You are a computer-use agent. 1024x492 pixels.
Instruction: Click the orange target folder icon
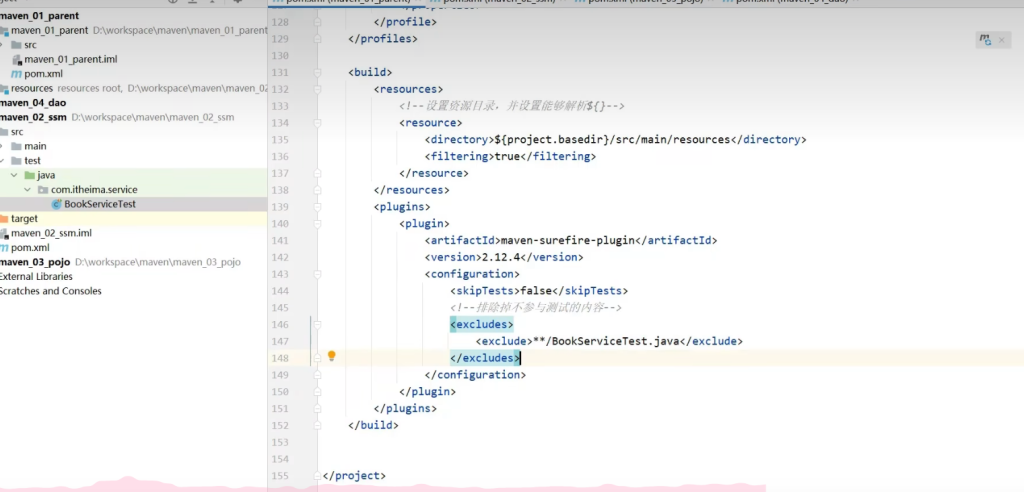[3, 218]
